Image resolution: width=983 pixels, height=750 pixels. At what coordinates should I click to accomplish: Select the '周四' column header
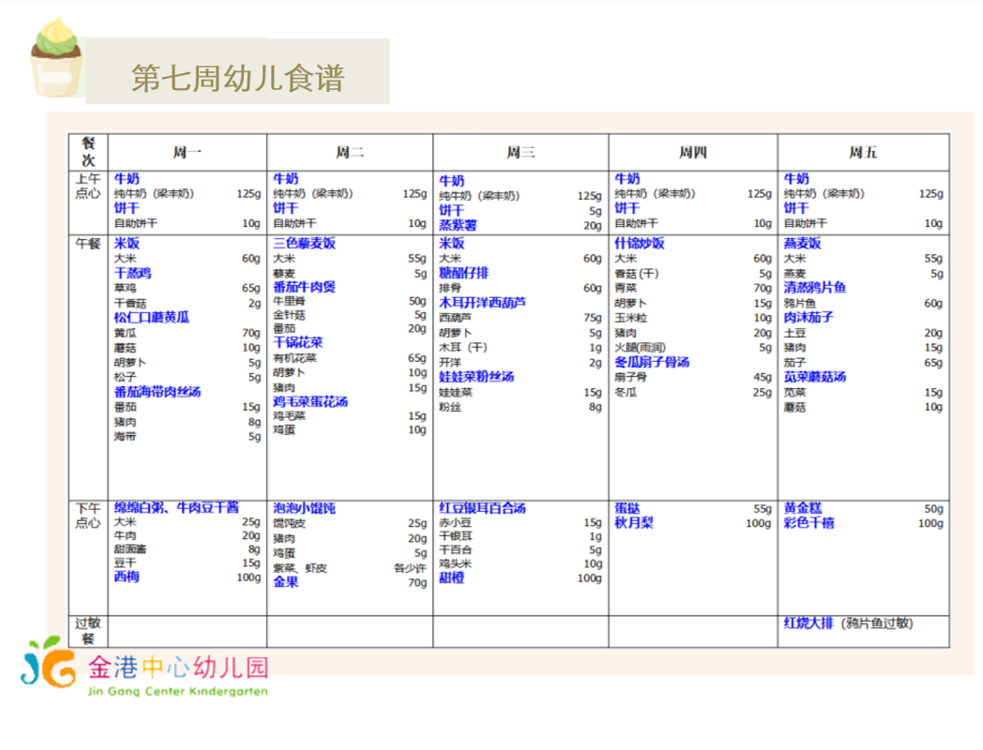[693, 152]
